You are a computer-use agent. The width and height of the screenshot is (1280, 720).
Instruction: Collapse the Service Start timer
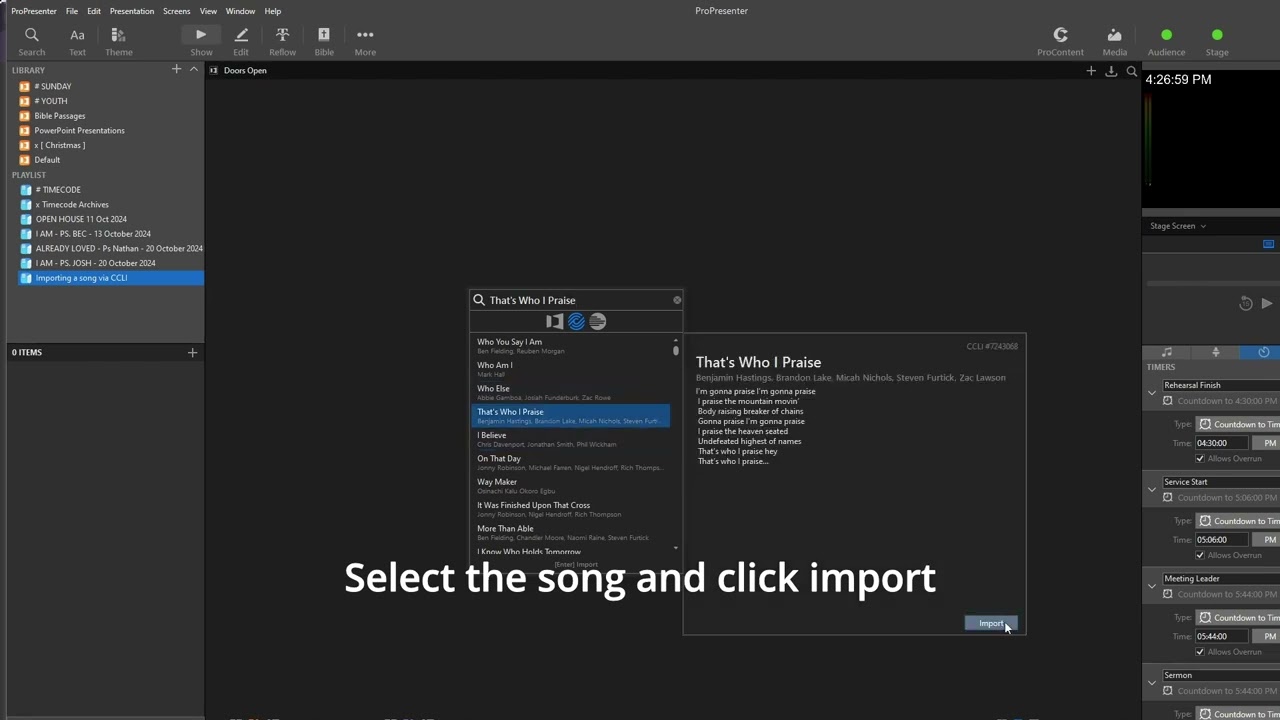click(1152, 490)
